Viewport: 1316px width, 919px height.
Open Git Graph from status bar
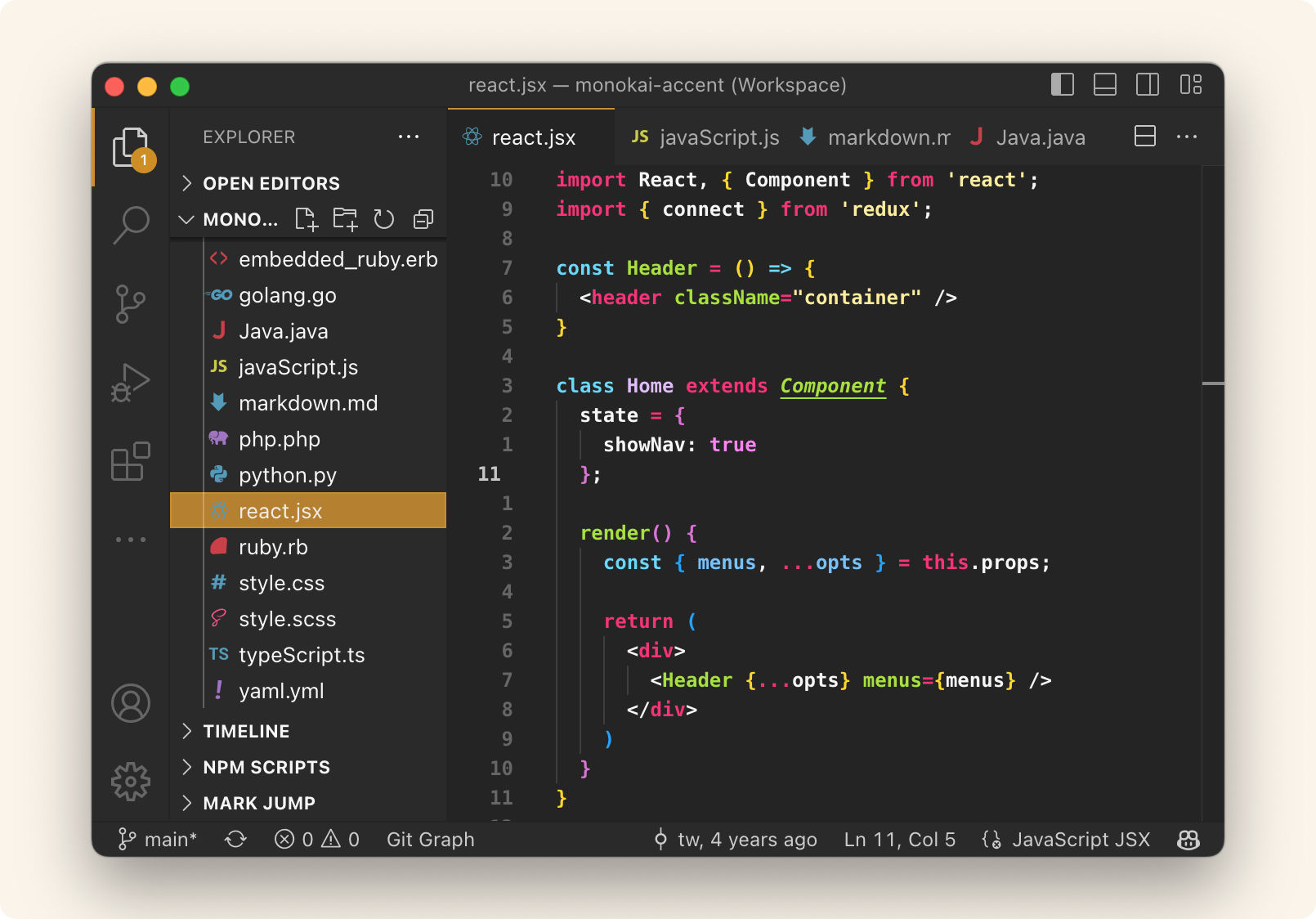tap(431, 840)
